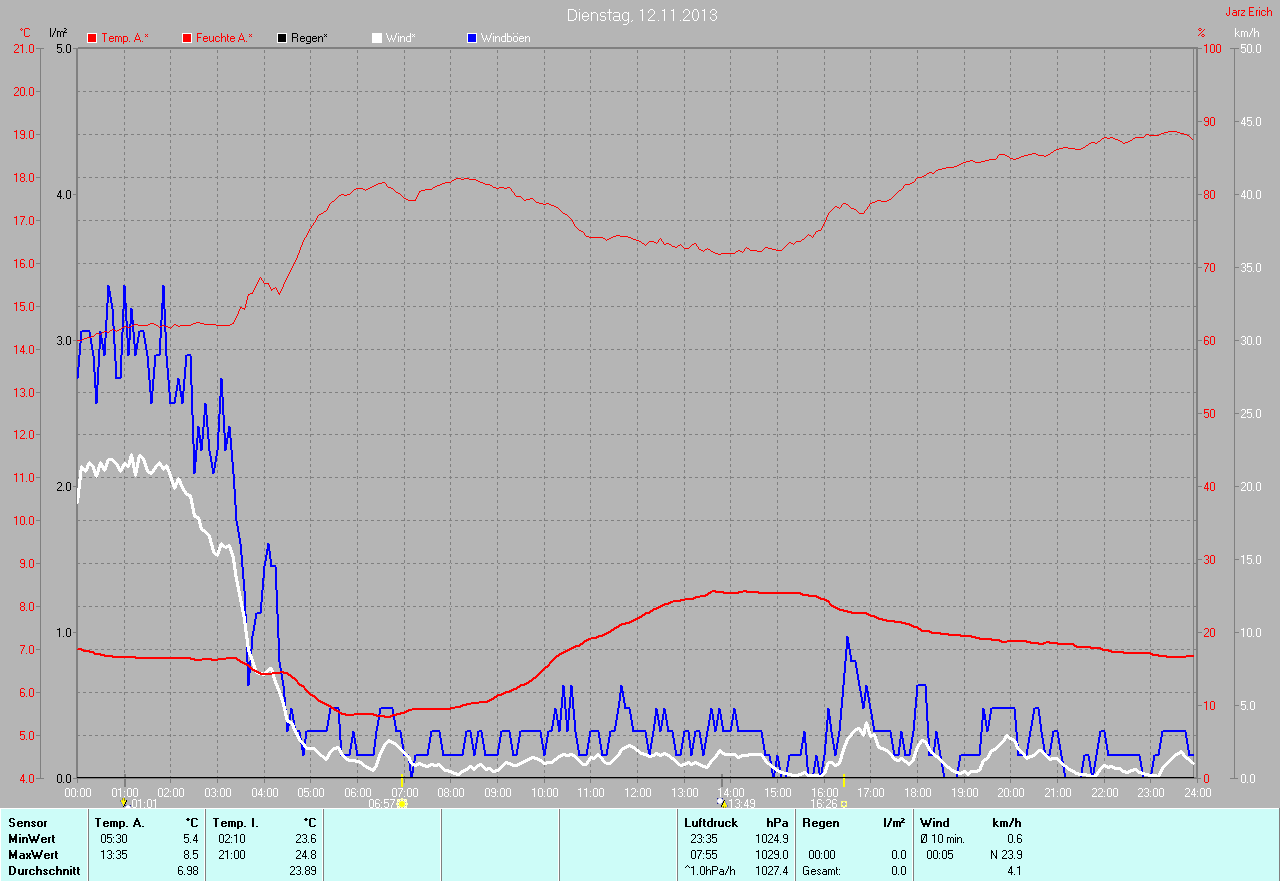This screenshot has width=1280, height=881.
Task: Click the black Regen legend square
Action: [x=282, y=38]
